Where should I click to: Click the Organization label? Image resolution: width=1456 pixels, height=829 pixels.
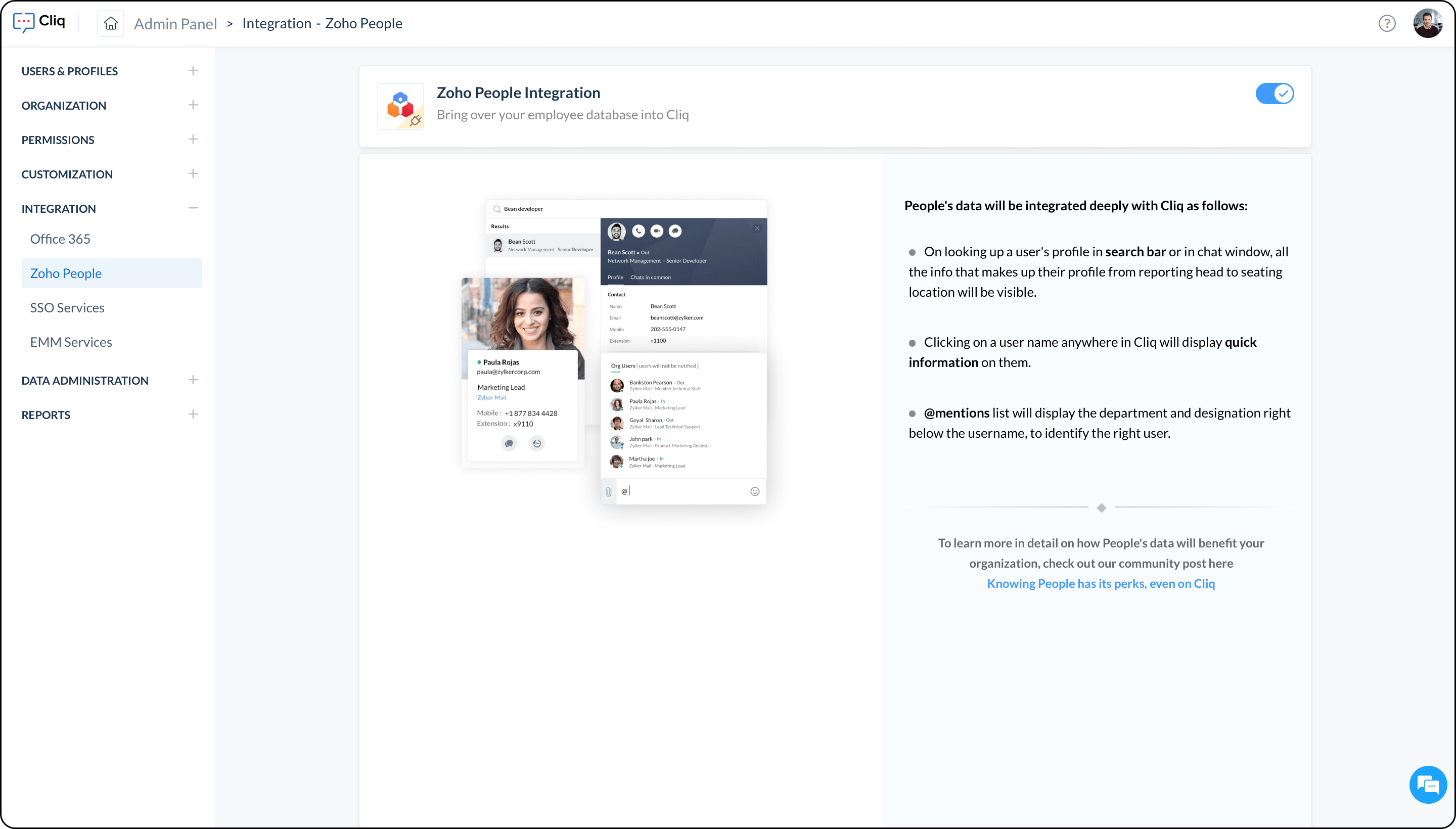(x=64, y=105)
